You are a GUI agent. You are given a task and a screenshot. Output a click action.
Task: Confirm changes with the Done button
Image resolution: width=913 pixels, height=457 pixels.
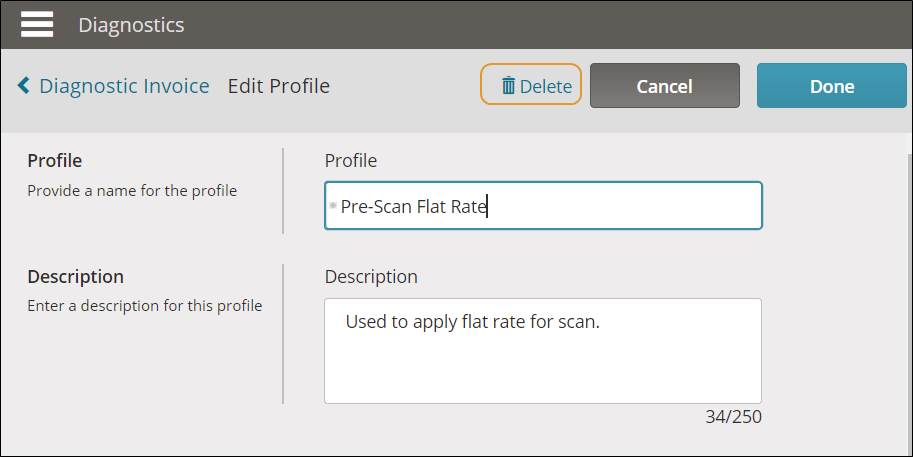click(x=831, y=86)
